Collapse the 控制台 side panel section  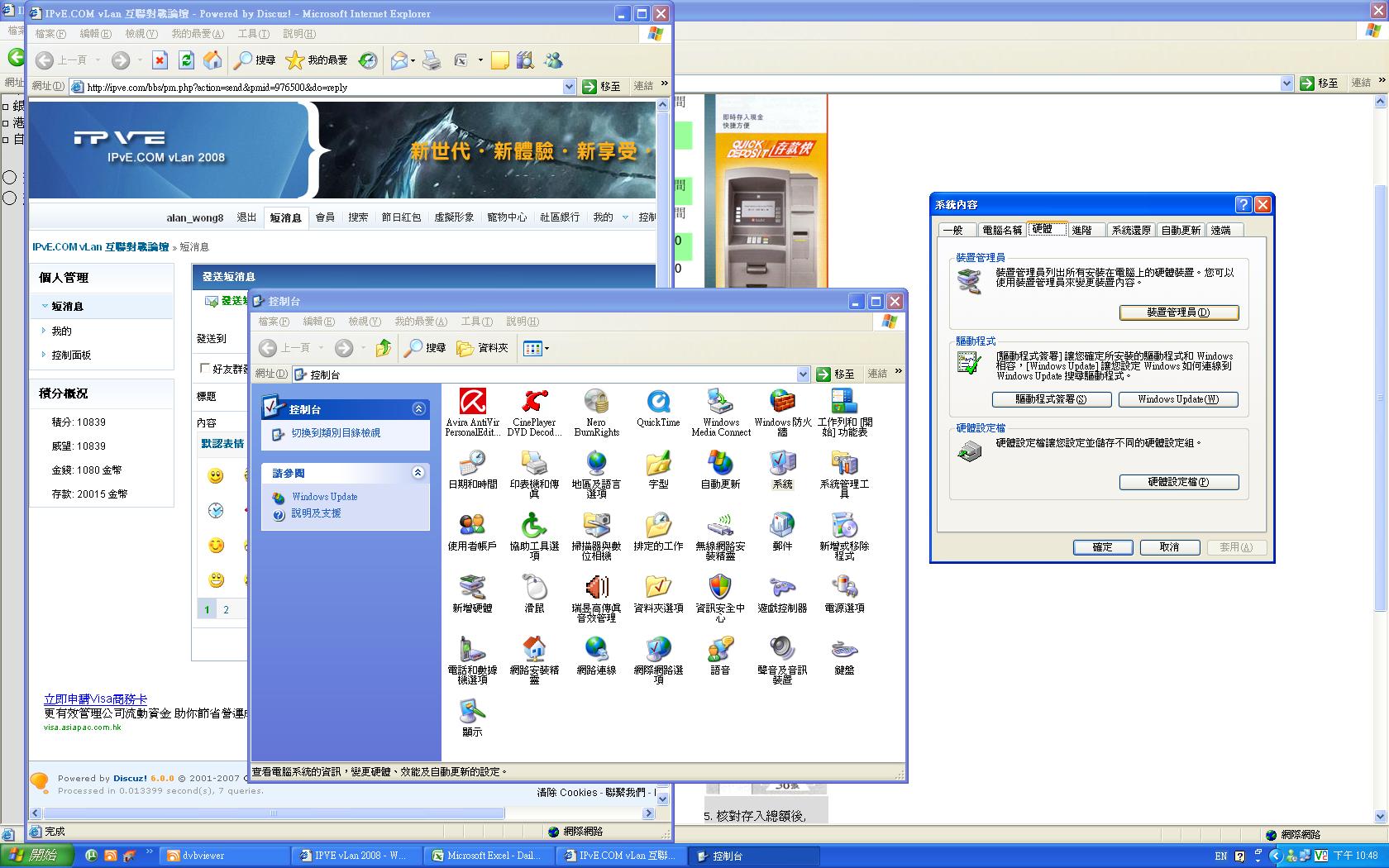[418, 408]
